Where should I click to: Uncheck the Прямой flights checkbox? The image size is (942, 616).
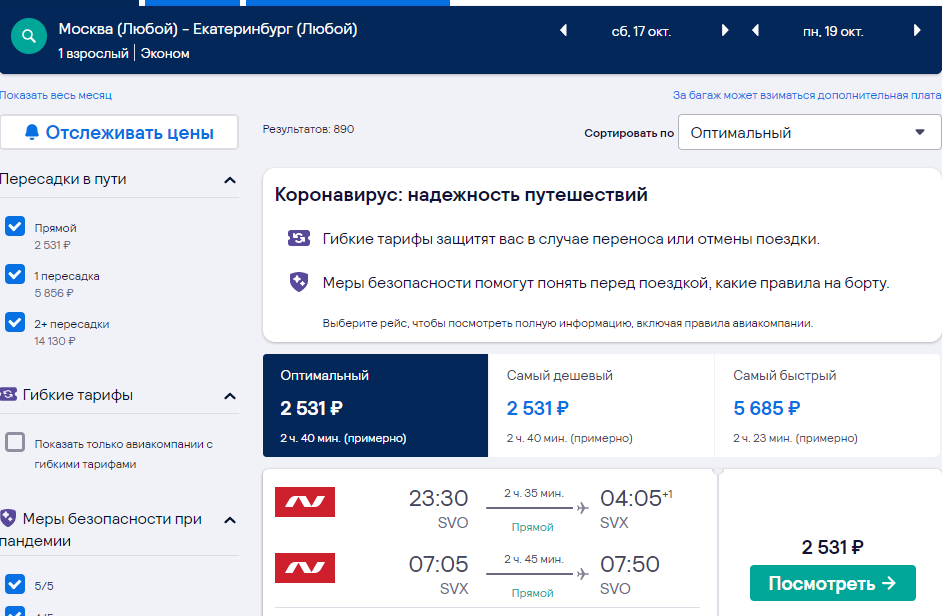tap(15, 227)
